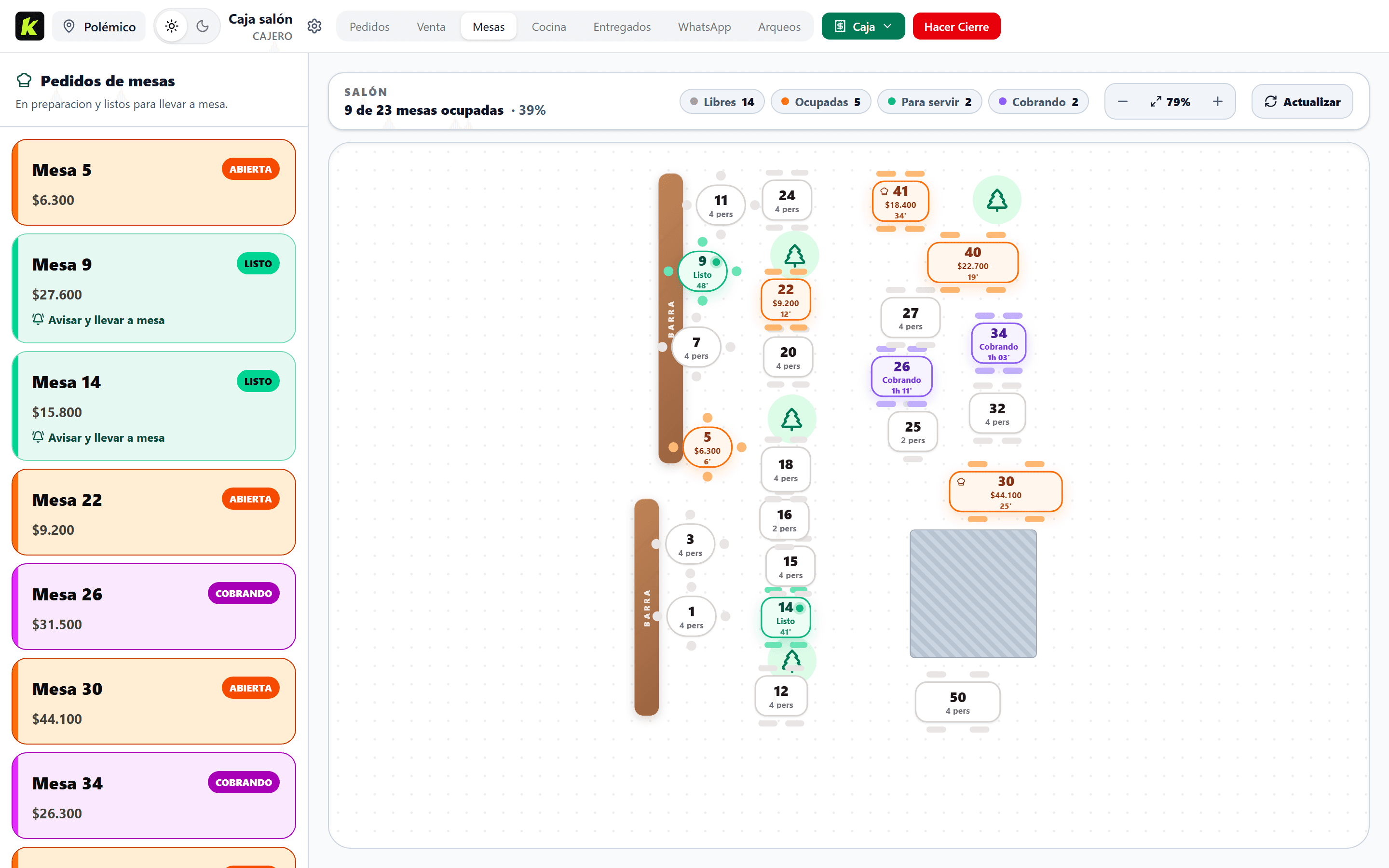
Task: Select free table 25 for 2 pers
Action: click(x=912, y=432)
